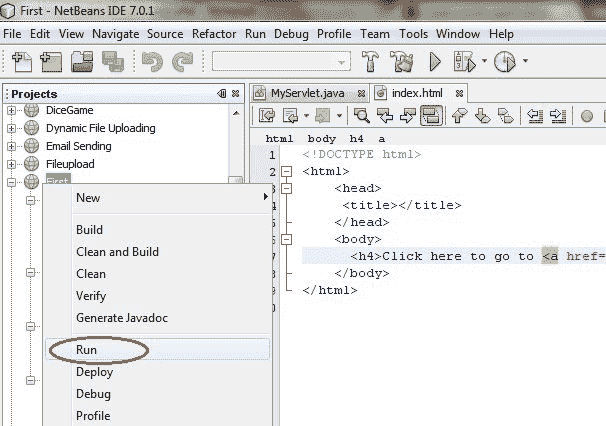Open the File menu
The height and width of the screenshot is (426, 606).
tap(12, 34)
